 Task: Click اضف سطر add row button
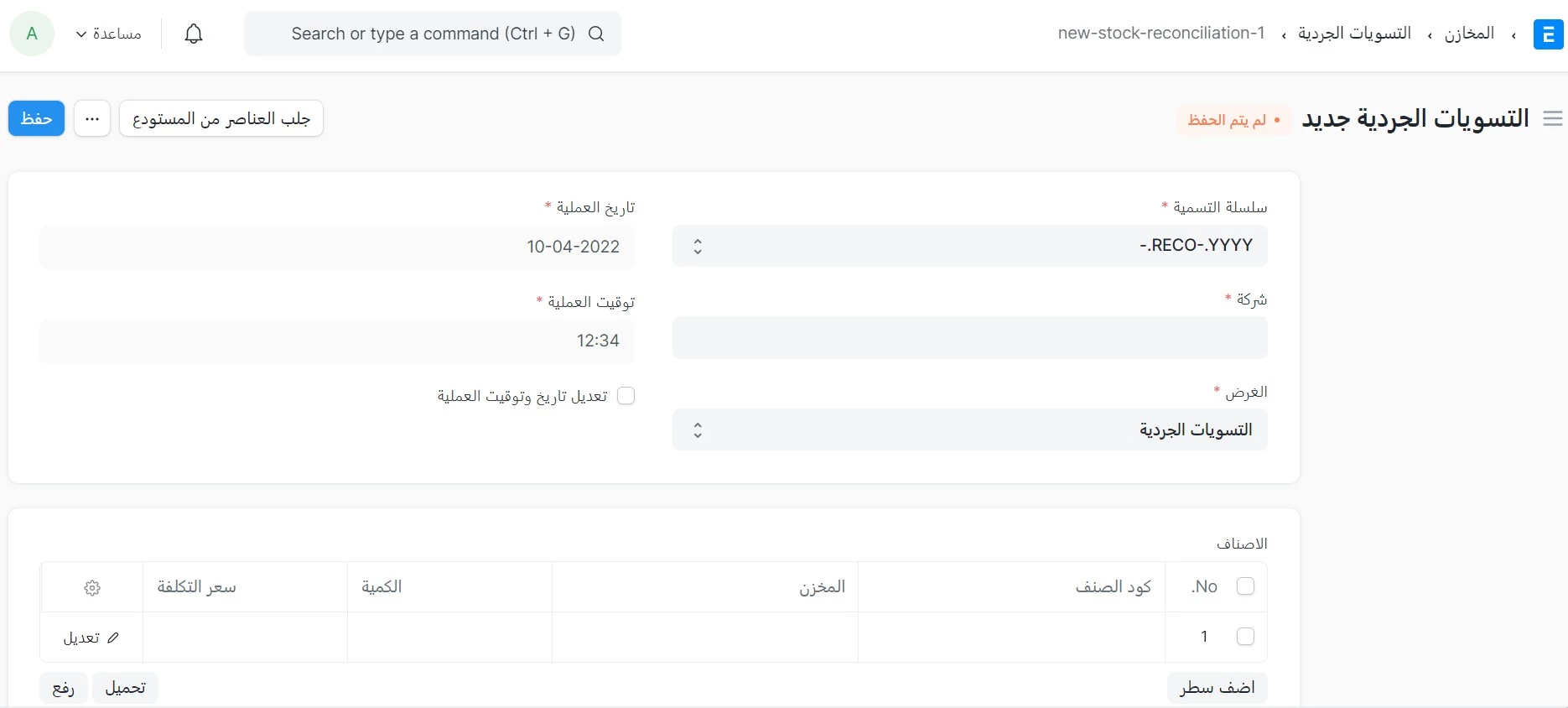point(1218,688)
